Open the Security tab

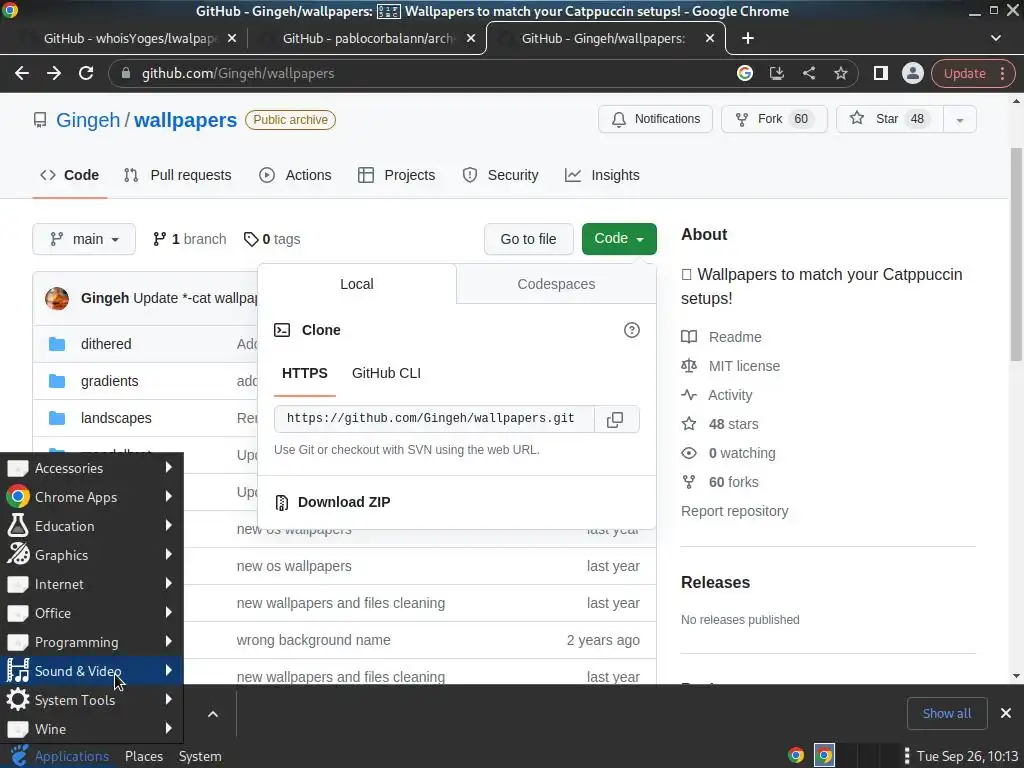pyautogui.click(x=500, y=175)
